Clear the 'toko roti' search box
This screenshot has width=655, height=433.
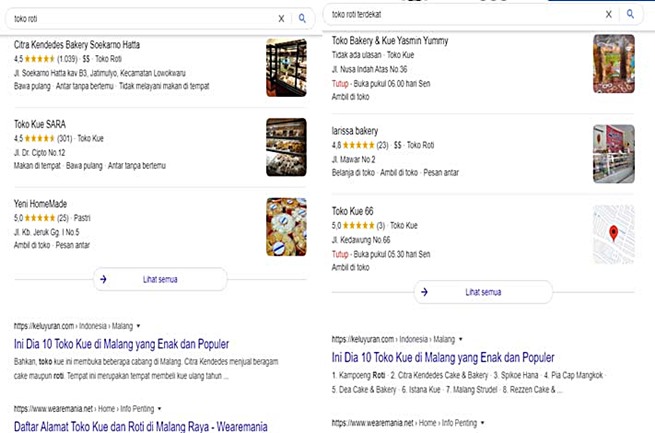click(x=281, y=18)
